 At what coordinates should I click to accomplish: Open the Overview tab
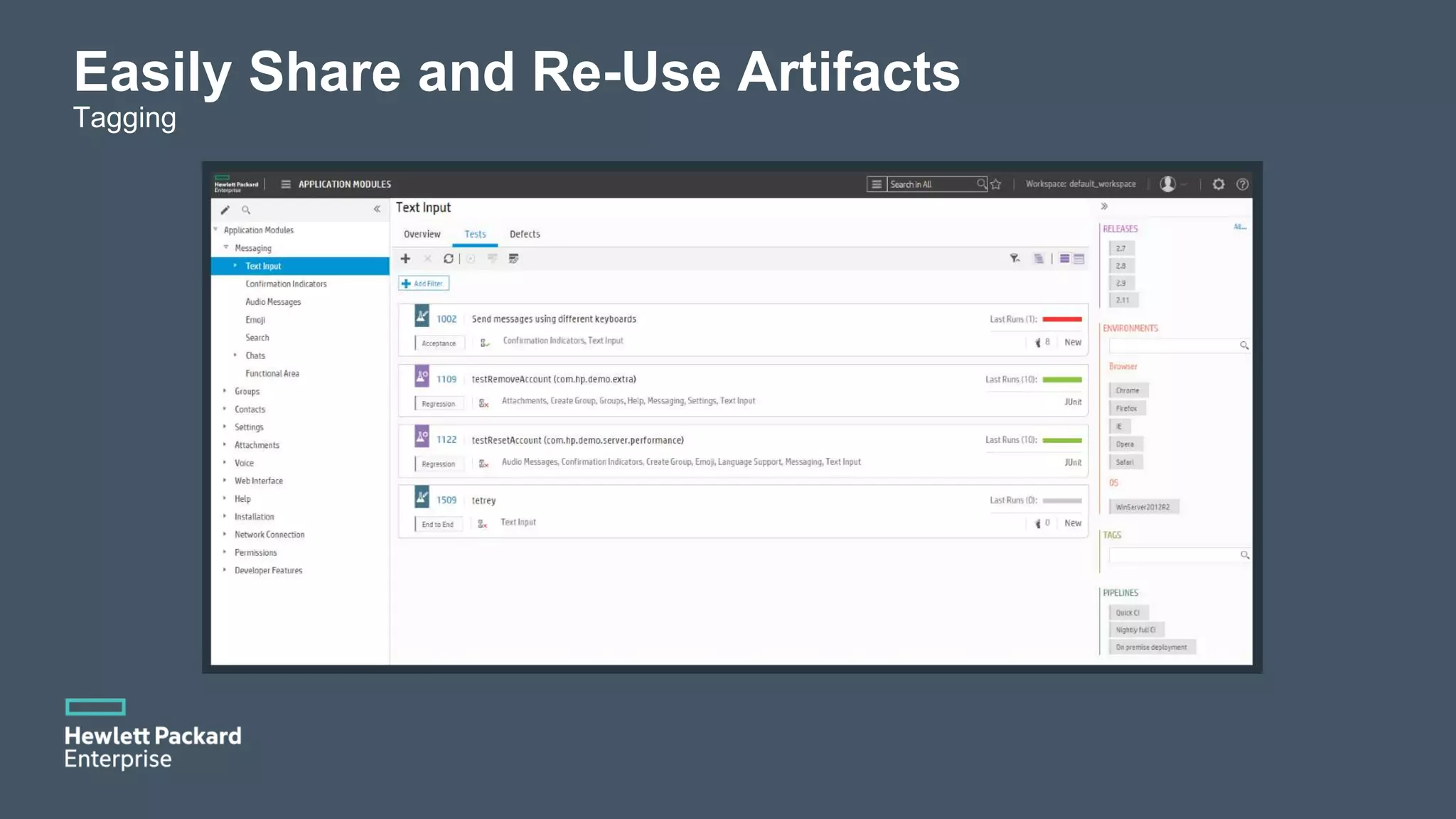(x=422, y=234)
